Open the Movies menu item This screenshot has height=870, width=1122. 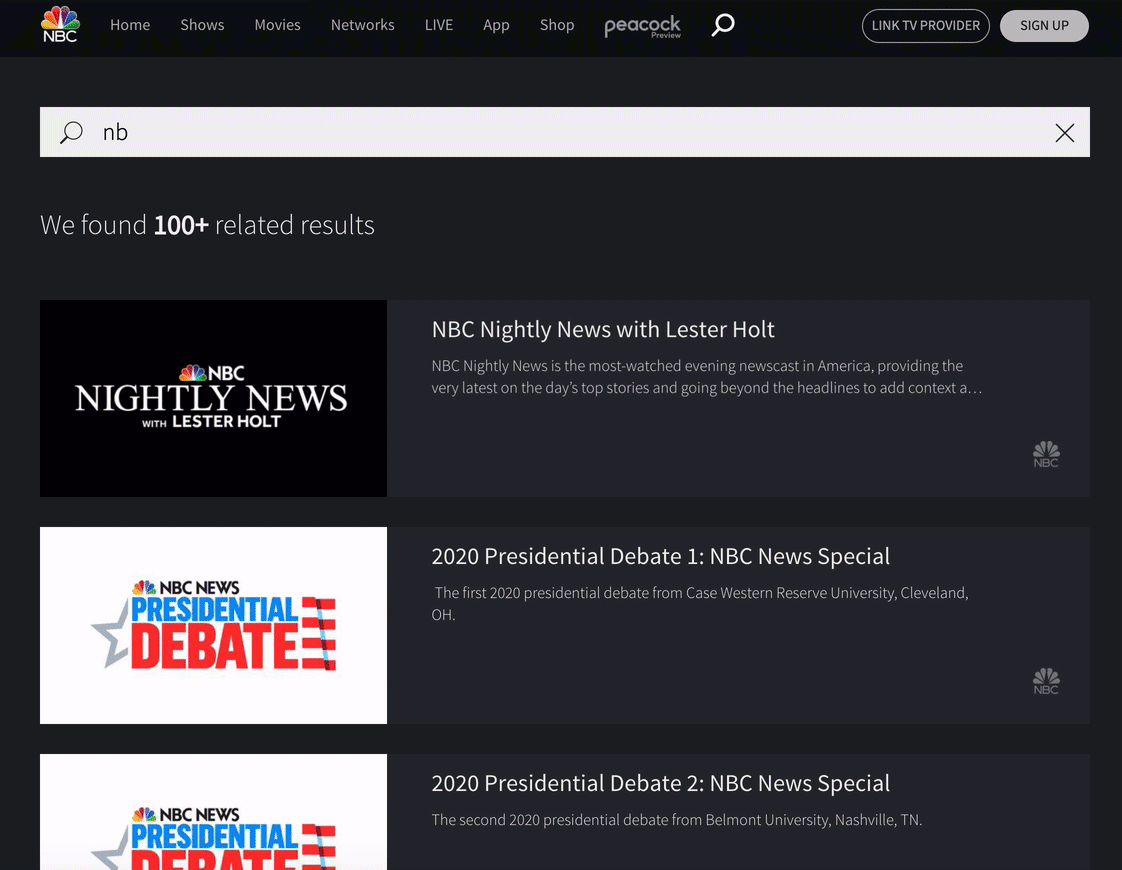coord(278,25)
